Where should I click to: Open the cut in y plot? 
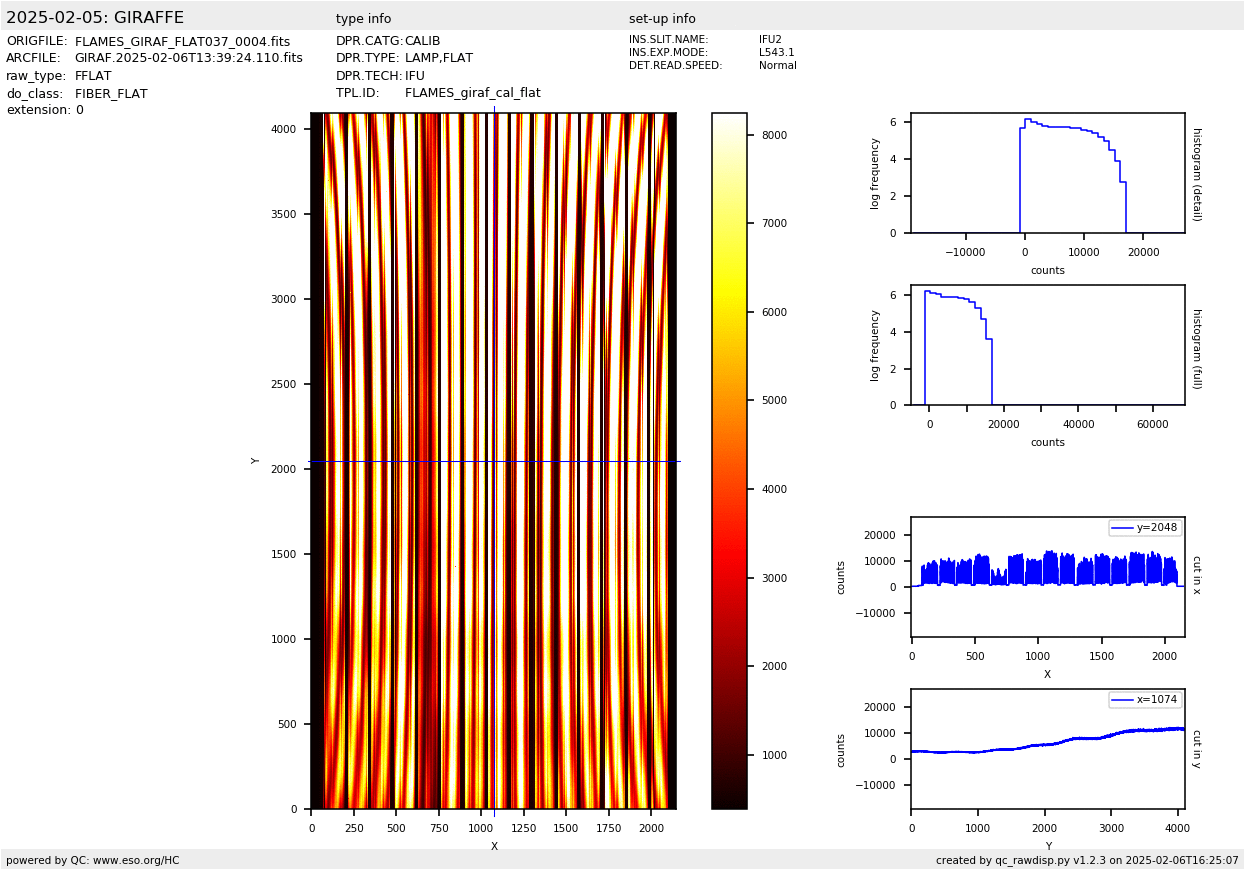[1047, 749]
